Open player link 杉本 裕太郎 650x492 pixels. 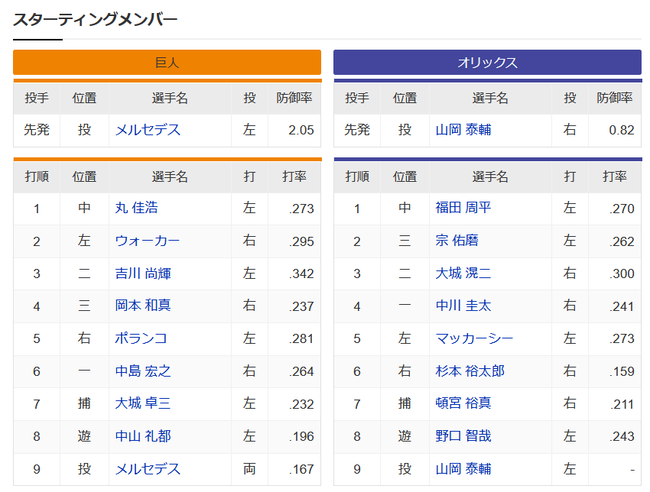pos(470,371)
